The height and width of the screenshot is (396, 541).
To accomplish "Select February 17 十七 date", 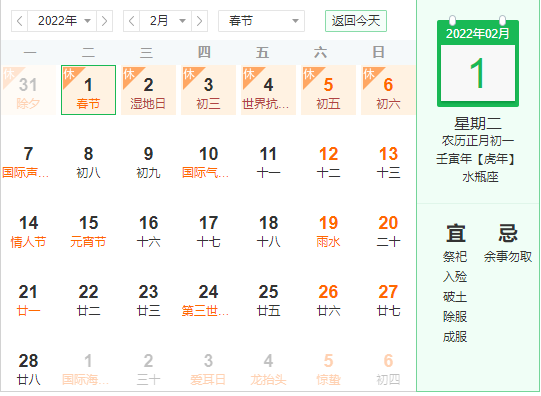I will [x=208, y=231].
